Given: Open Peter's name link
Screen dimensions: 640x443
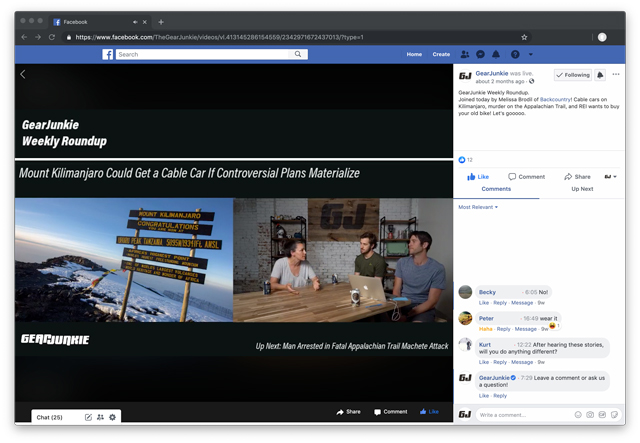Looking at the screenshot, I should (x=486, y=318).
